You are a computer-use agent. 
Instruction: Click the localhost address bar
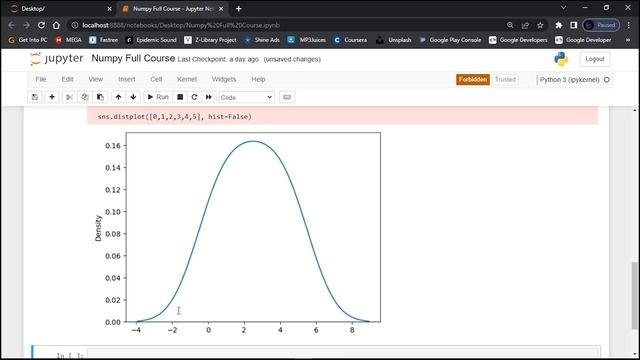pos(286,25)
